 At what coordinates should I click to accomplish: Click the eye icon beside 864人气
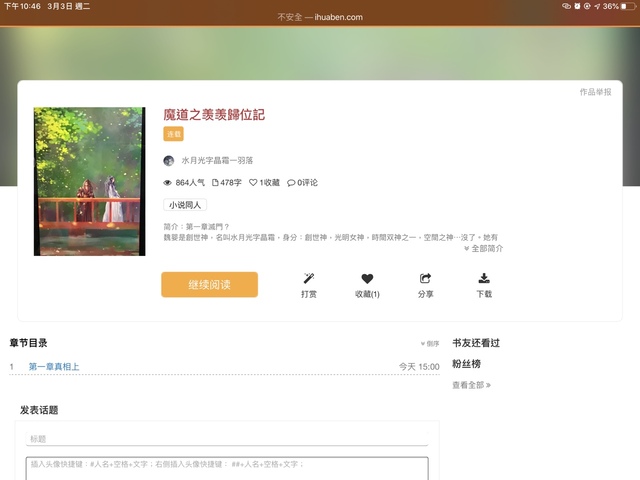[167, 183]
